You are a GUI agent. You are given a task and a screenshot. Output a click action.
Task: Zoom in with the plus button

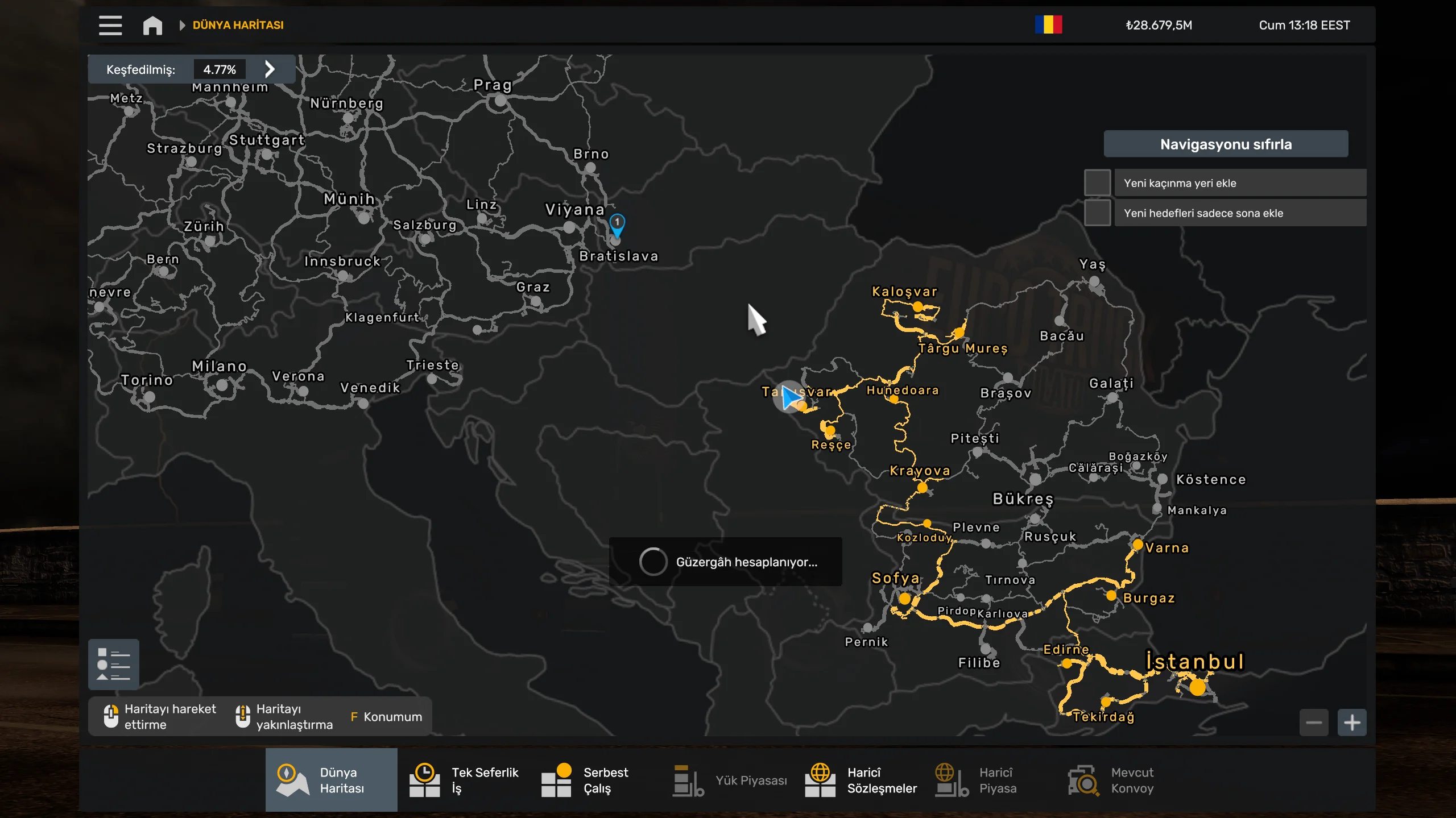click(1352, 723)
